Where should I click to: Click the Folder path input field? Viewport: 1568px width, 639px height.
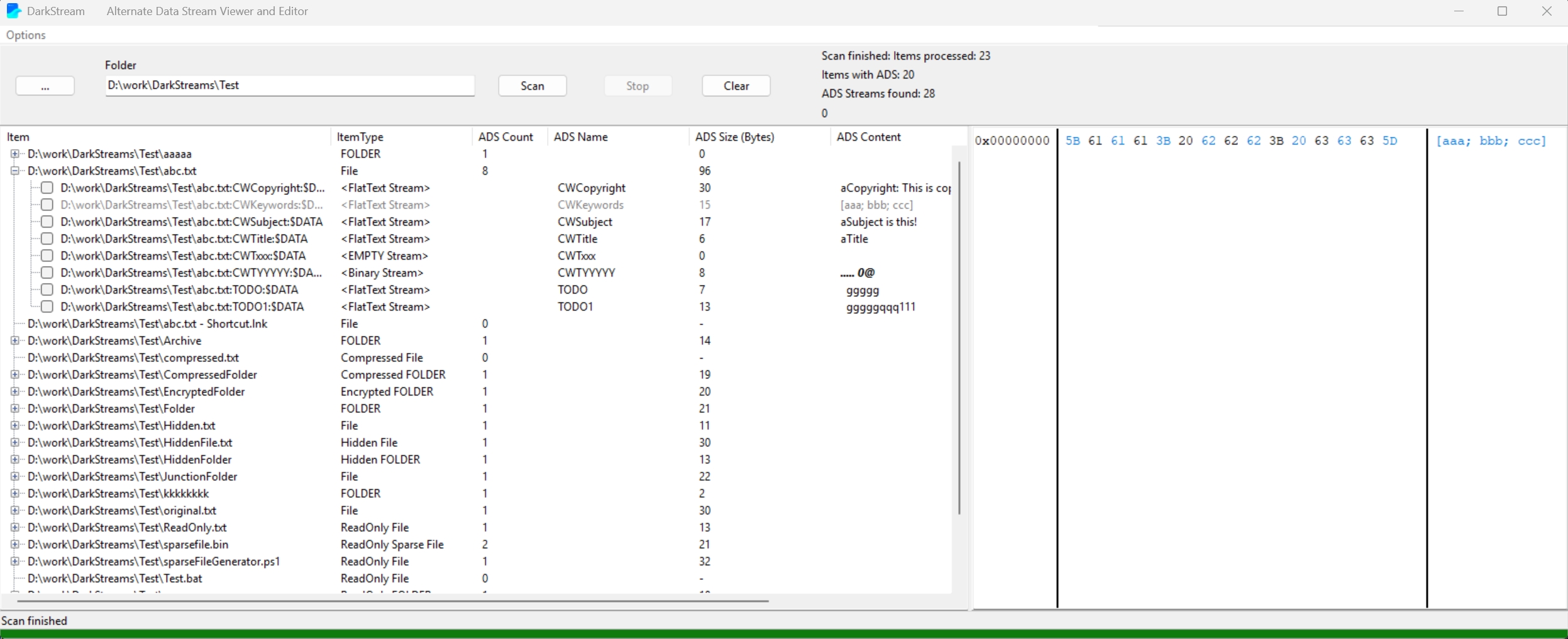pos(289,86)
